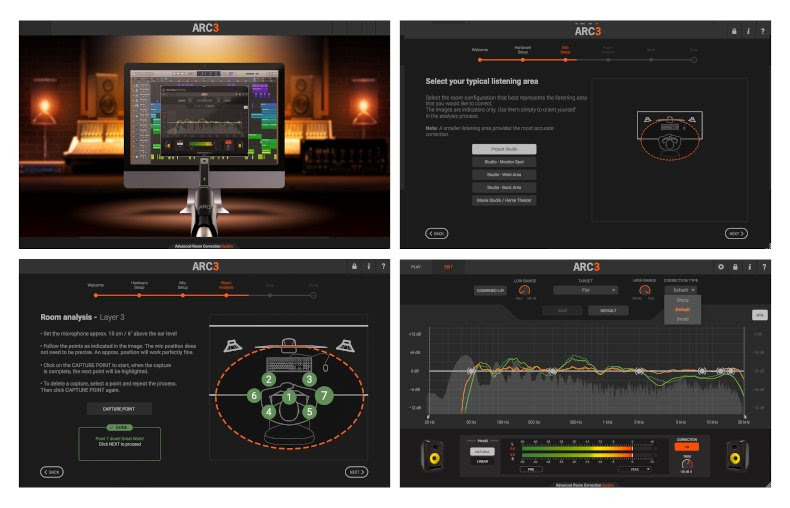Toggle the Correction ON button

click(x=686, y=446)
